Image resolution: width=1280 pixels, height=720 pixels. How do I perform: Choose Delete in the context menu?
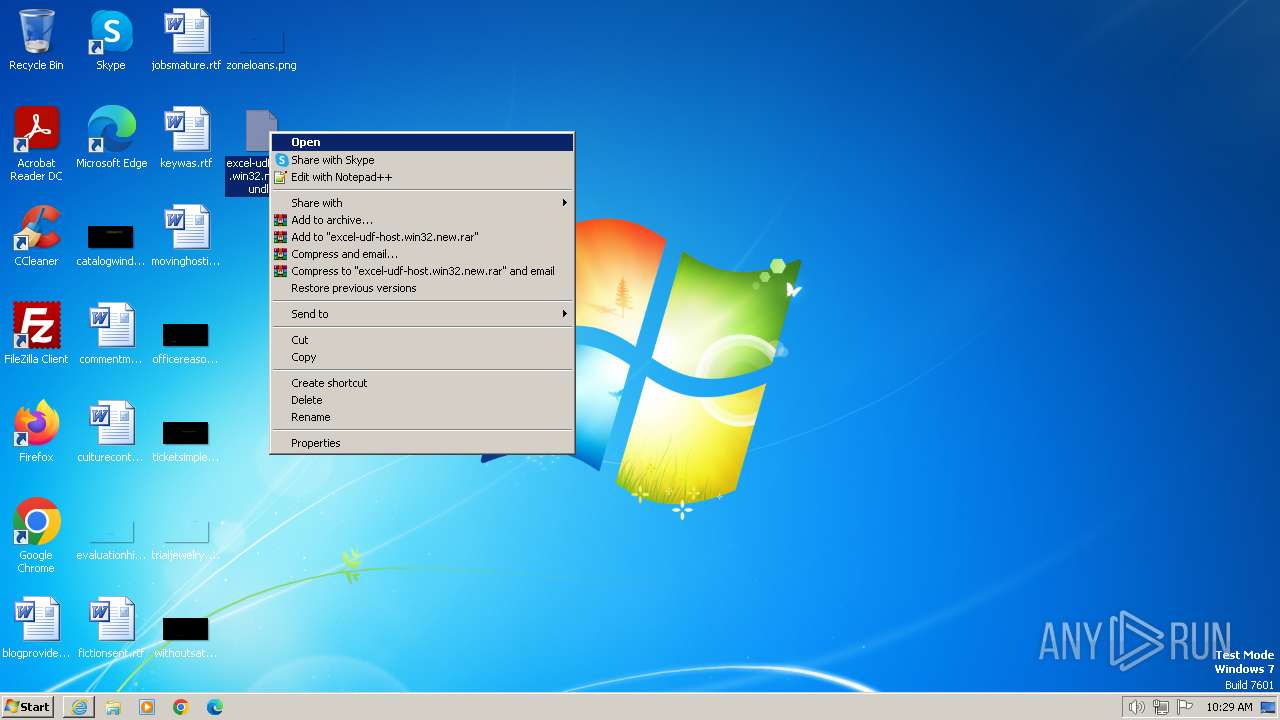(423, 400)
